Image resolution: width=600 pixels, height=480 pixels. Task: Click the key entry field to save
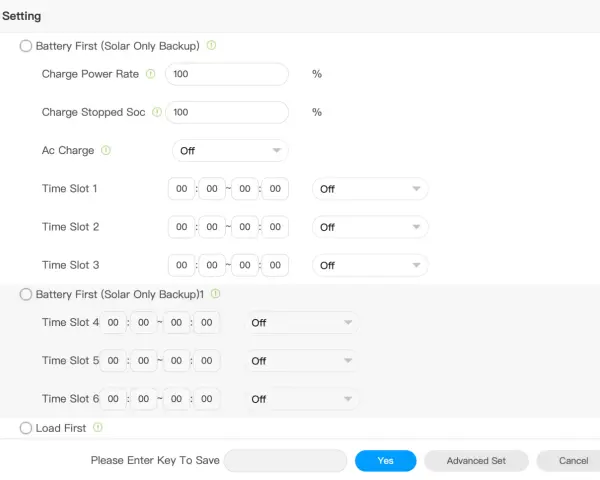285,460
